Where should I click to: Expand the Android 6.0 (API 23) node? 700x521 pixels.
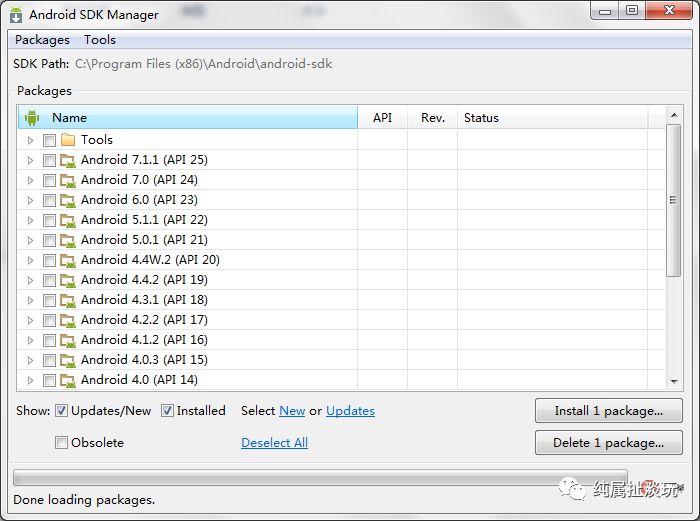click(30, 200)
